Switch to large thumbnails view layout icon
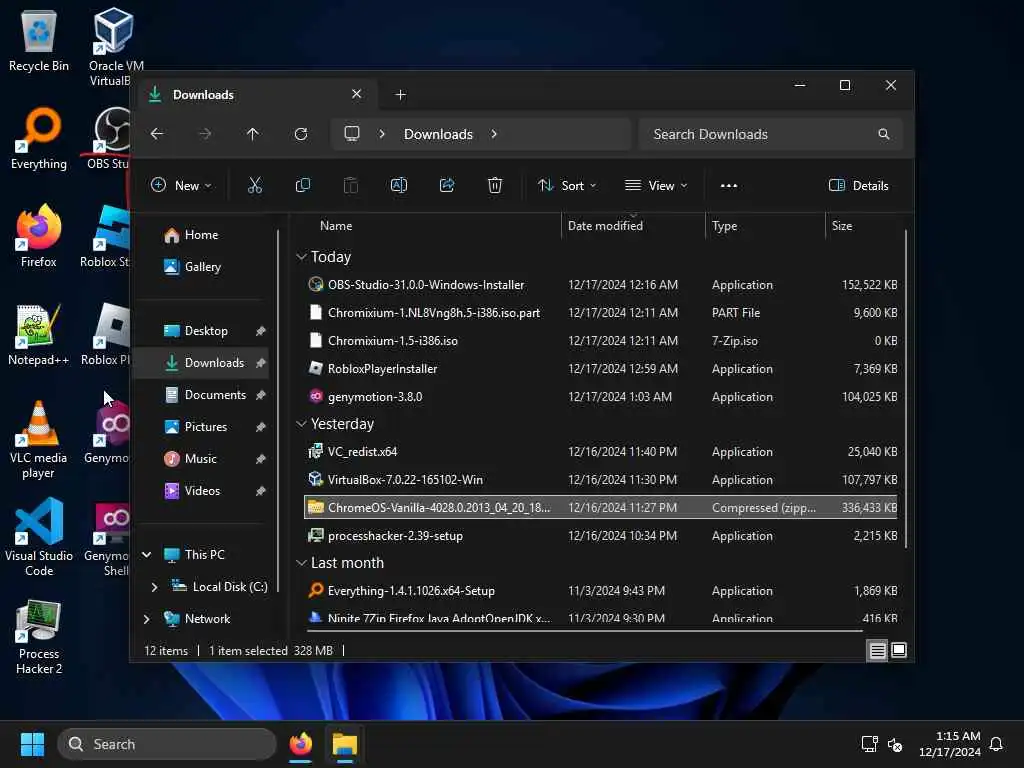This screenshot has width=1024, height=768. pos(899,650)
